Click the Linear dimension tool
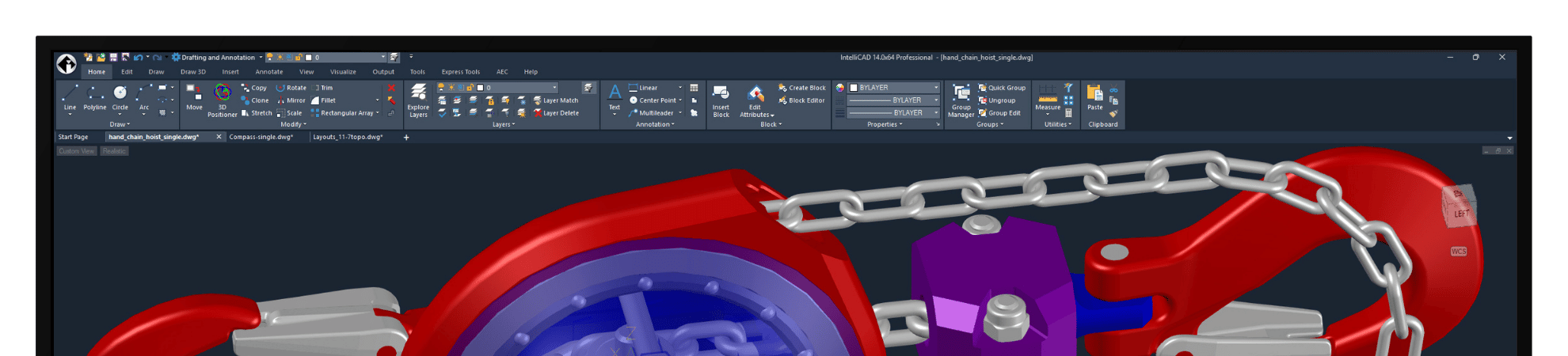1568x356 pixels. [x=643, y=88]
